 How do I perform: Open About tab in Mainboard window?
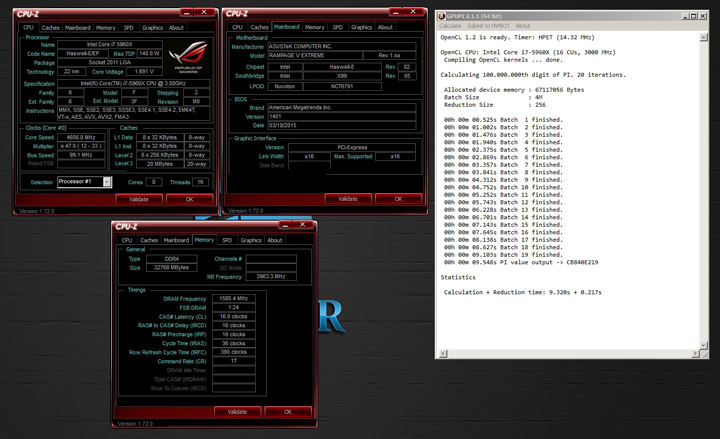pos(385,27)
